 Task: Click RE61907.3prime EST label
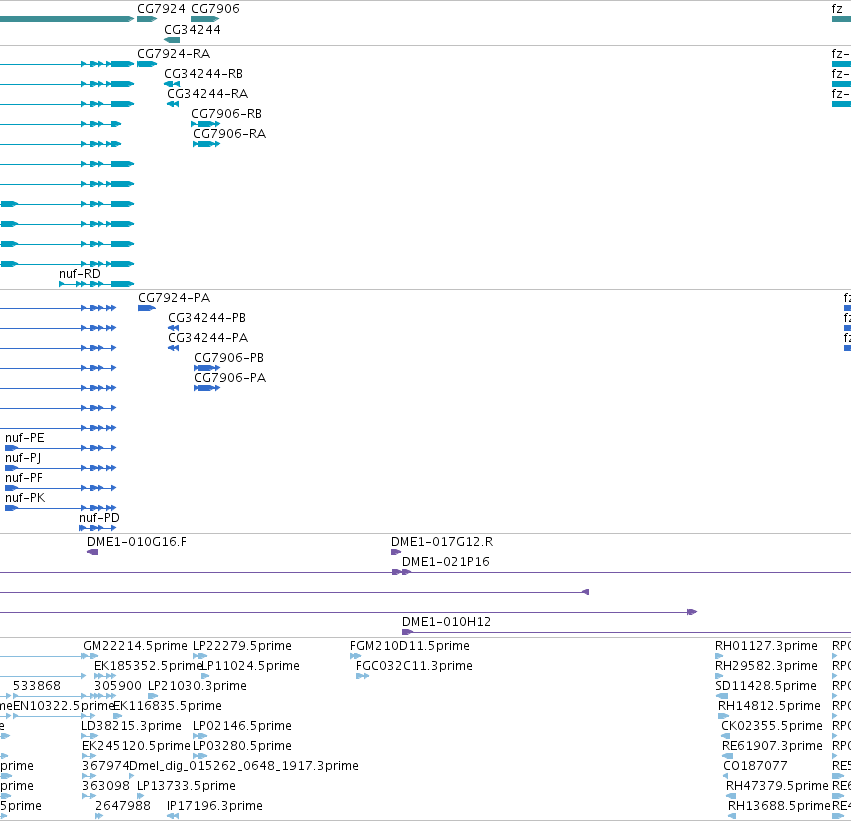(772, 747)
